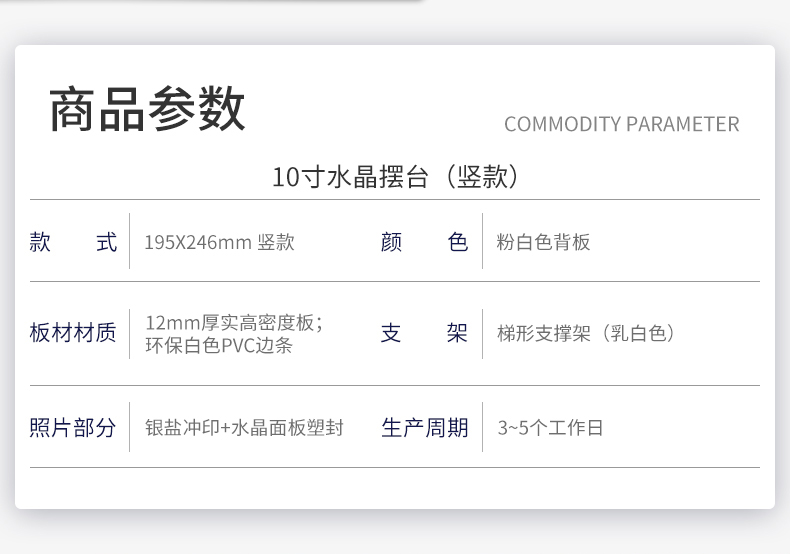Image resolution: width=790 pixels, height=554 pixels.
Task: Click the 照片部分 label
Action: 73,428
